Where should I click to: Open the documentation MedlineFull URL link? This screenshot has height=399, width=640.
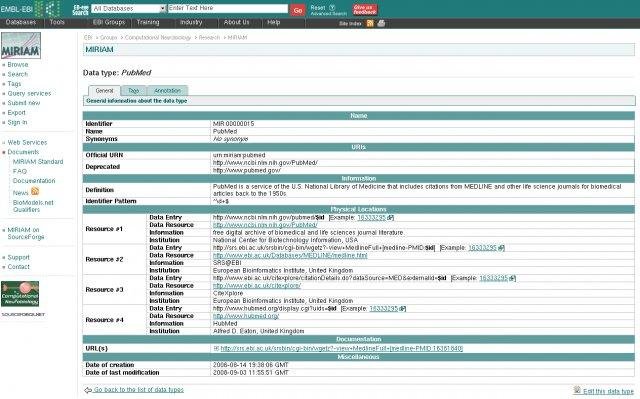click(342, 348)
